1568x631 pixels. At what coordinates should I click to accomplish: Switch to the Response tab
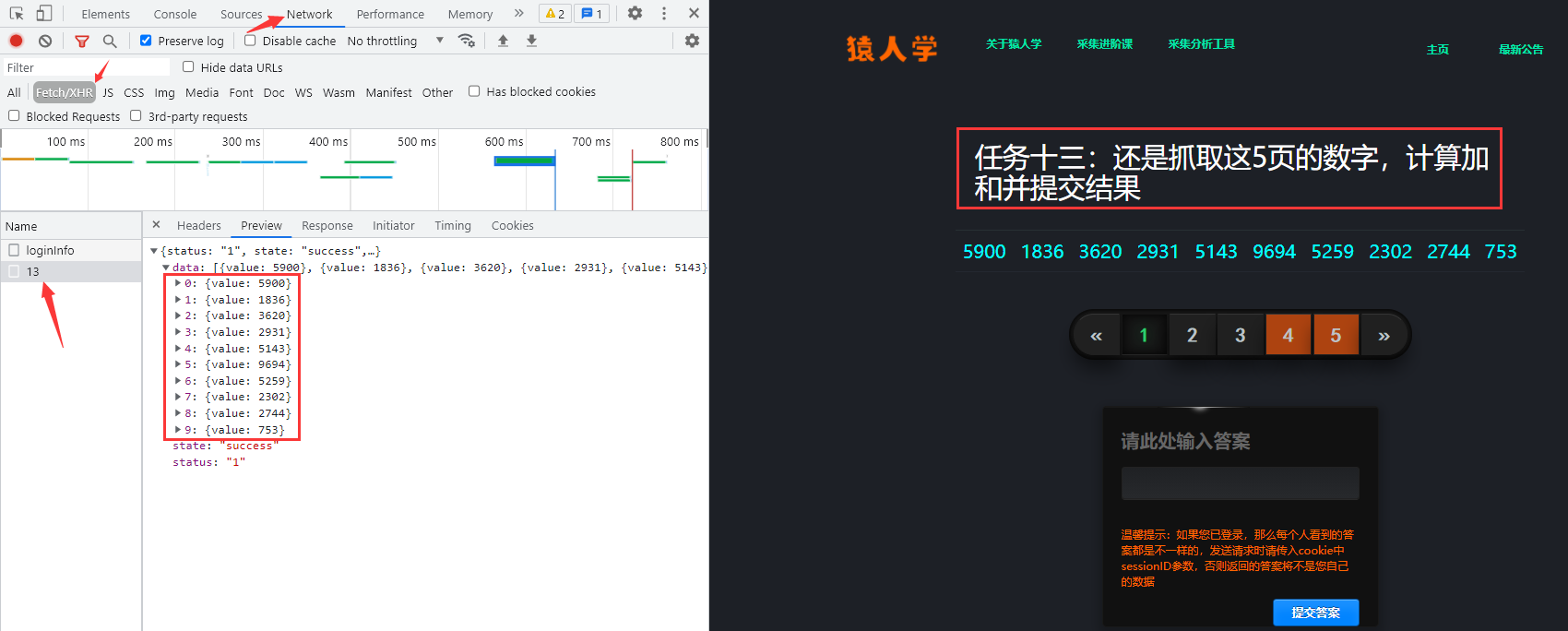[327, 226]
